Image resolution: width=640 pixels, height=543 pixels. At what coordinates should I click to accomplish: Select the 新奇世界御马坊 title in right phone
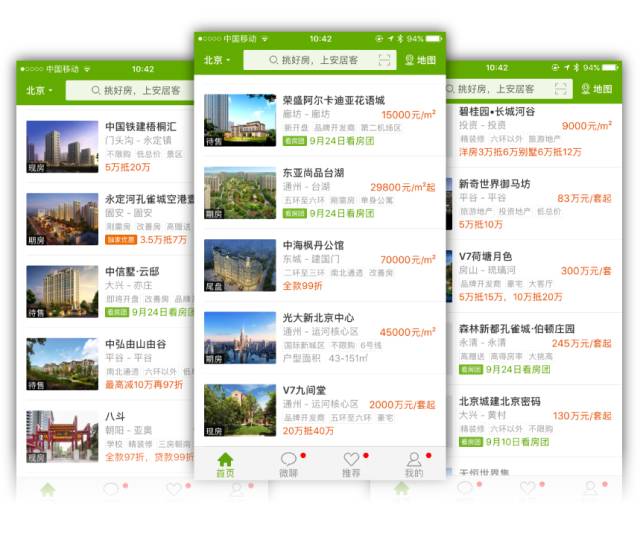coord(494,184)
